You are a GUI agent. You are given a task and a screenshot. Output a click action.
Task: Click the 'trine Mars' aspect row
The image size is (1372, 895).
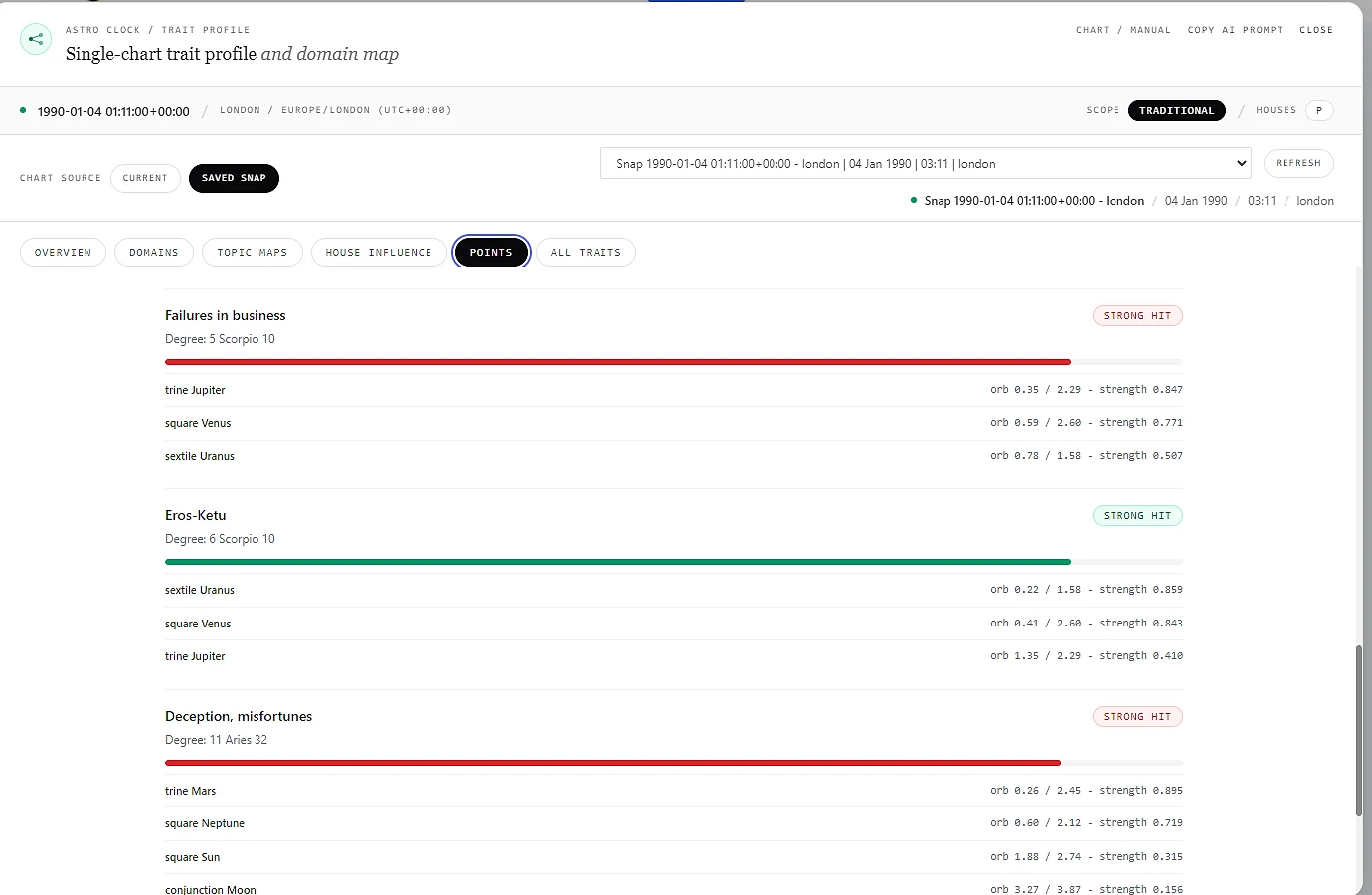(x=674, y=791)
